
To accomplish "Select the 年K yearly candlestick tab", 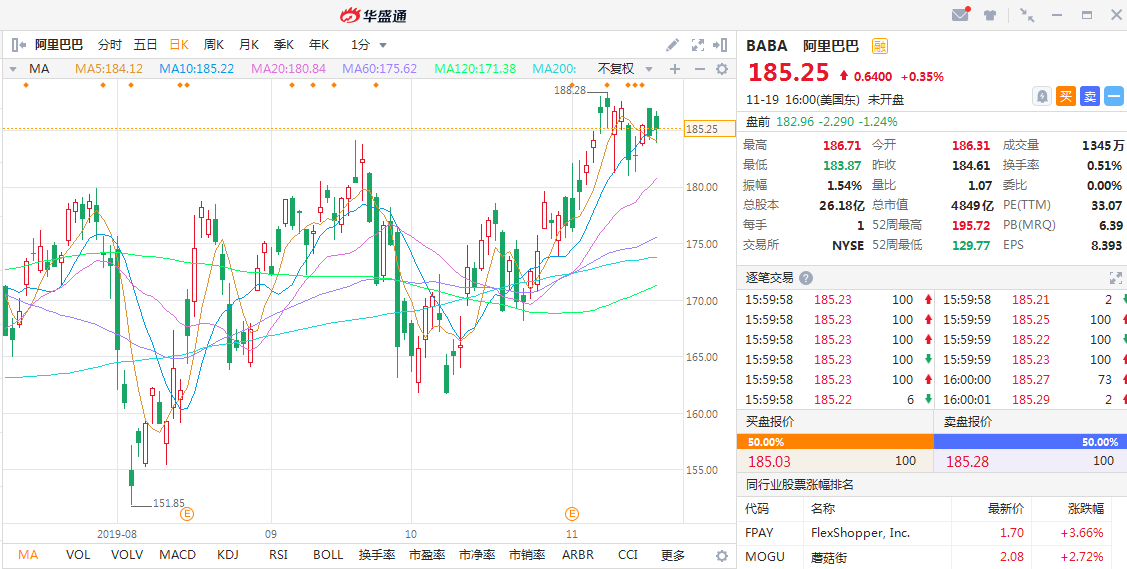I will click(318, 45).
